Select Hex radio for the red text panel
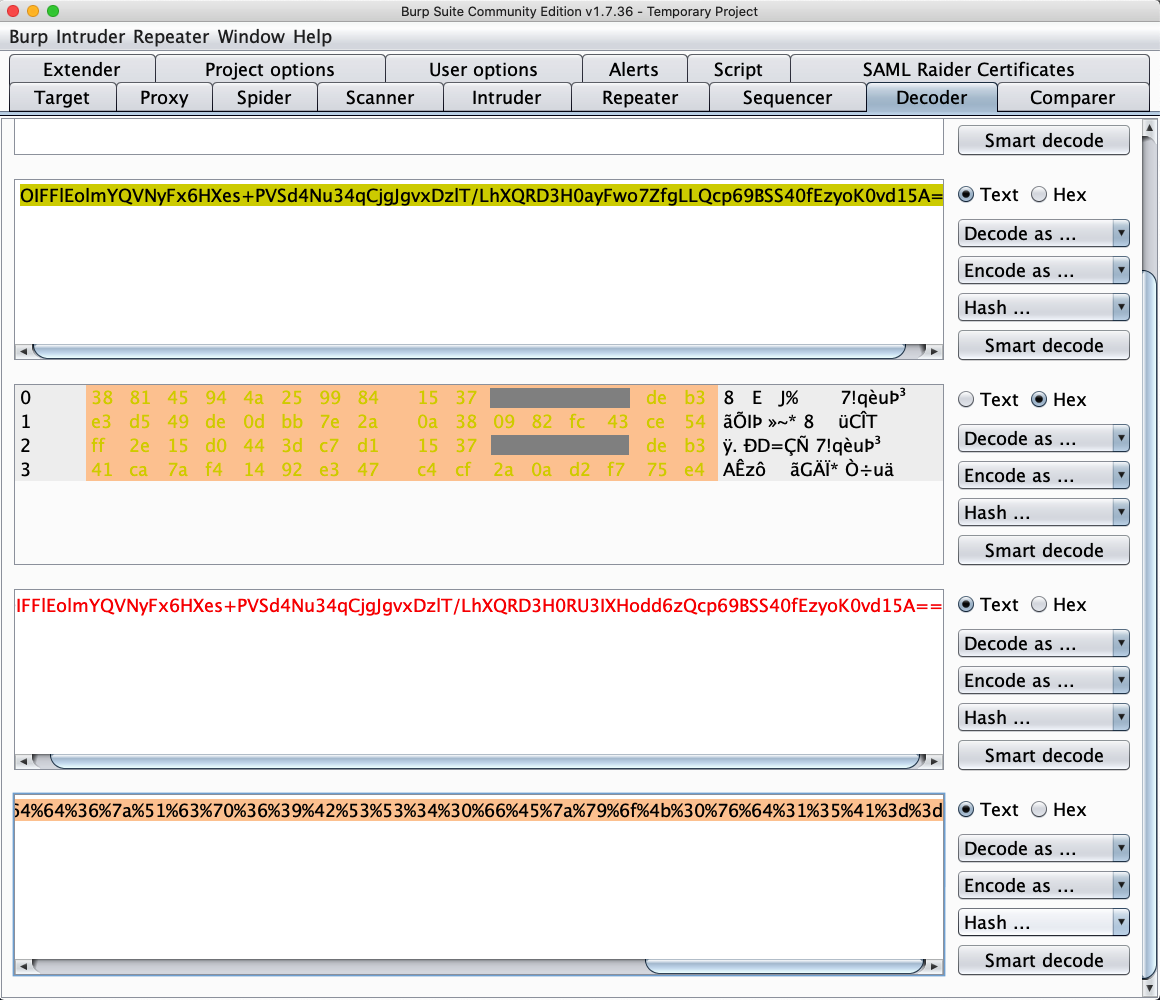The height and width of the screenshot is (1000, 1160). pyautogui.click(x=1040, y=605)
